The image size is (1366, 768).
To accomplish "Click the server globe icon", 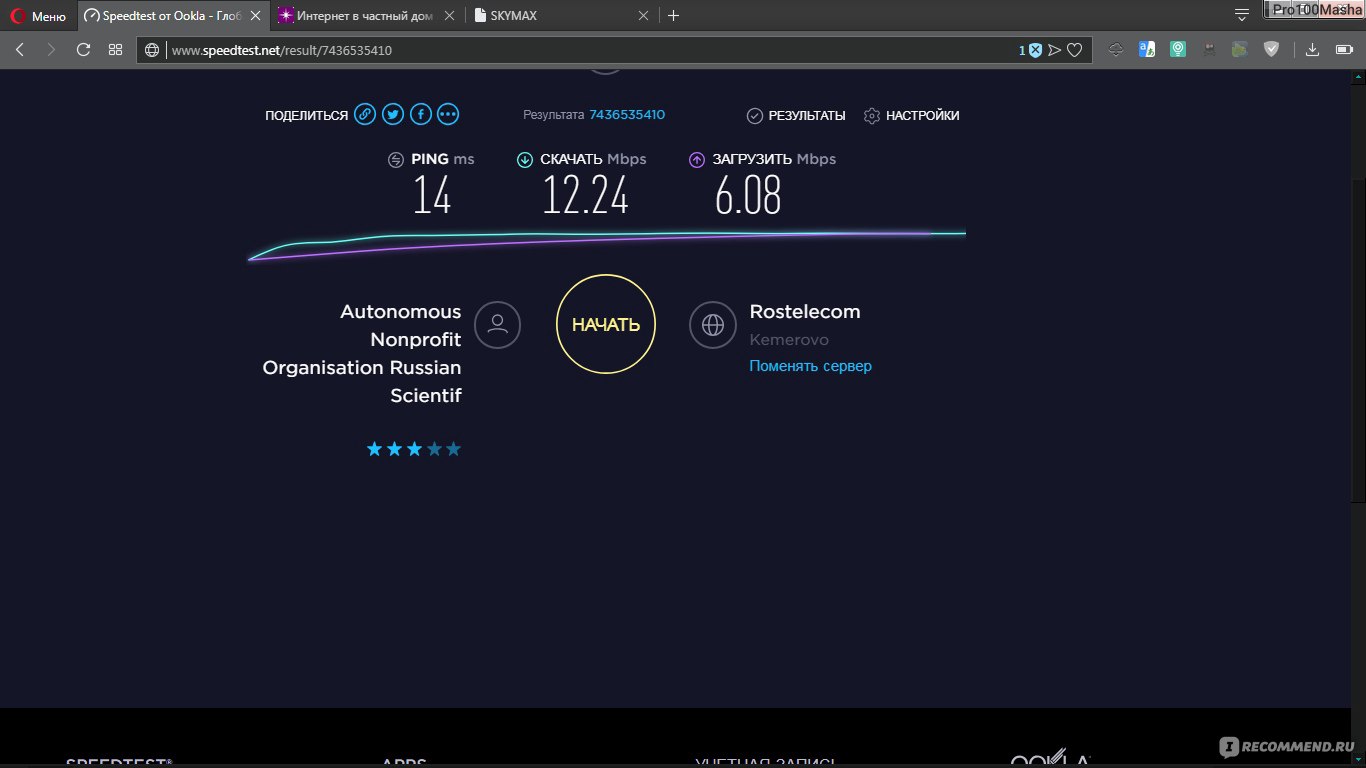I will pos(713,325).
